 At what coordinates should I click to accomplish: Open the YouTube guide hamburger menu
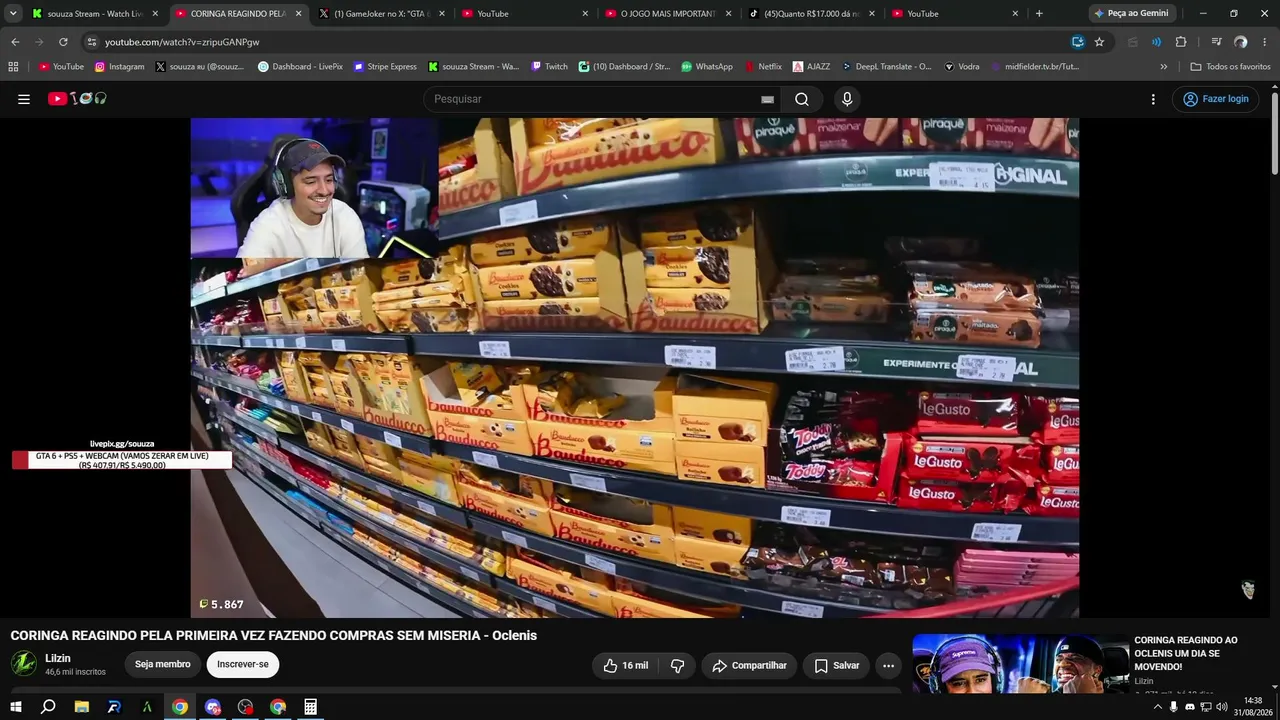click(x=24, y=99)
